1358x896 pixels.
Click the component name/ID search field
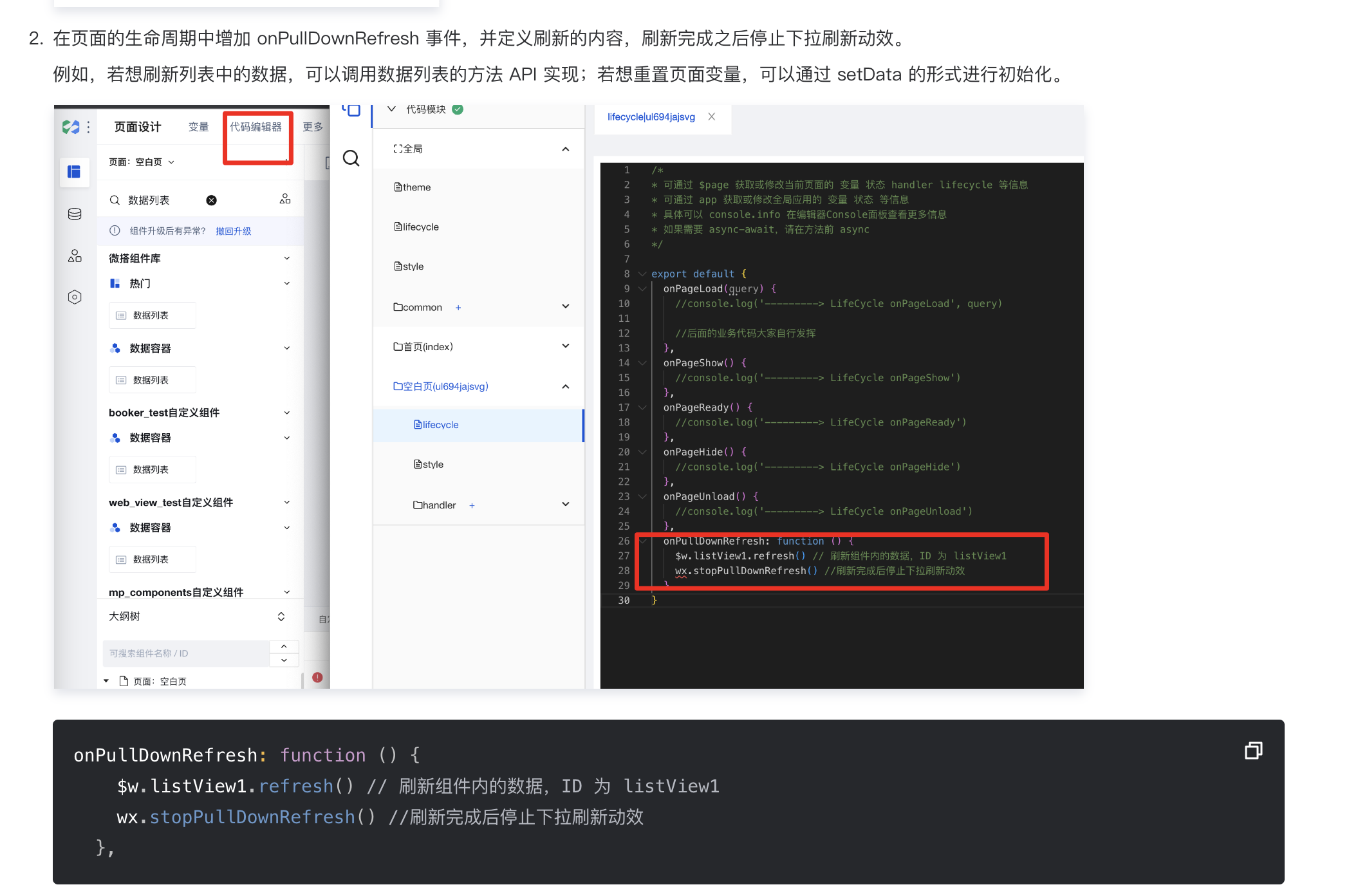185,653
